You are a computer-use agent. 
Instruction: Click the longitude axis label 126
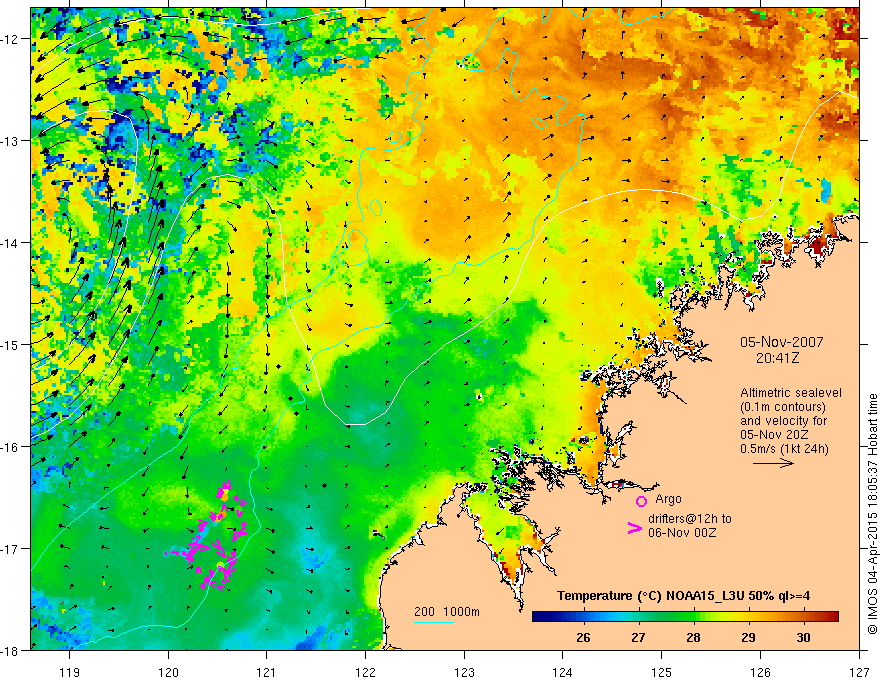click(x=760, y=672)
